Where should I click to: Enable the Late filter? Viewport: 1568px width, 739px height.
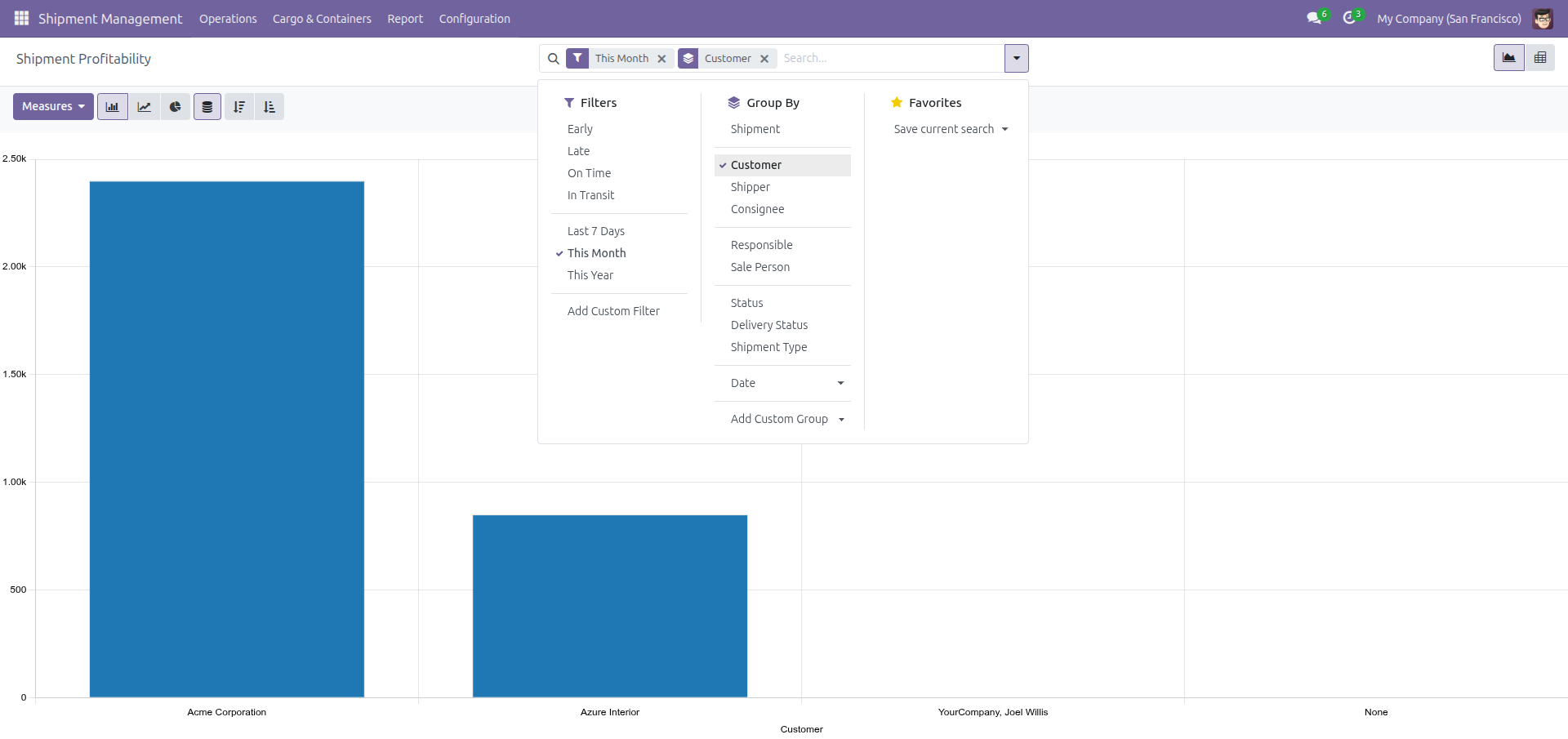619,151
